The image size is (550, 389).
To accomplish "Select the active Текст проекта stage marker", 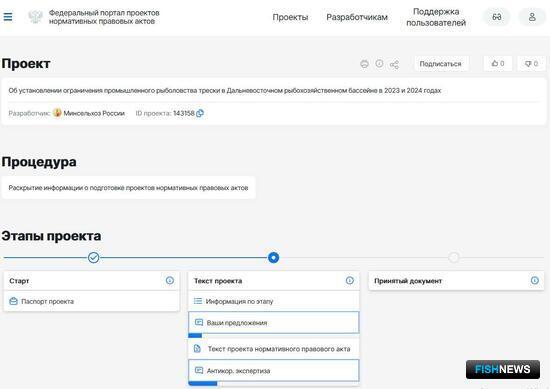I will [x=273, y=257].
